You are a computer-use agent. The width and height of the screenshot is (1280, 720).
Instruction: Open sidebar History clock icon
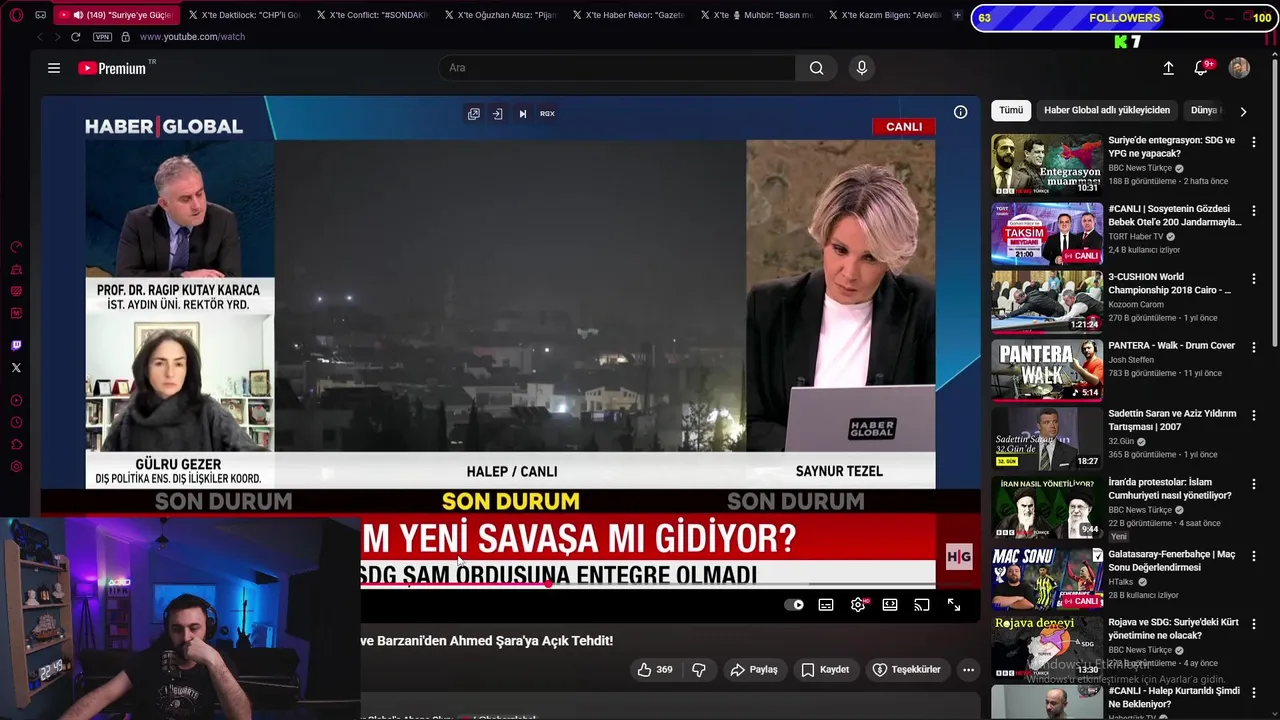tap(16, 423)
